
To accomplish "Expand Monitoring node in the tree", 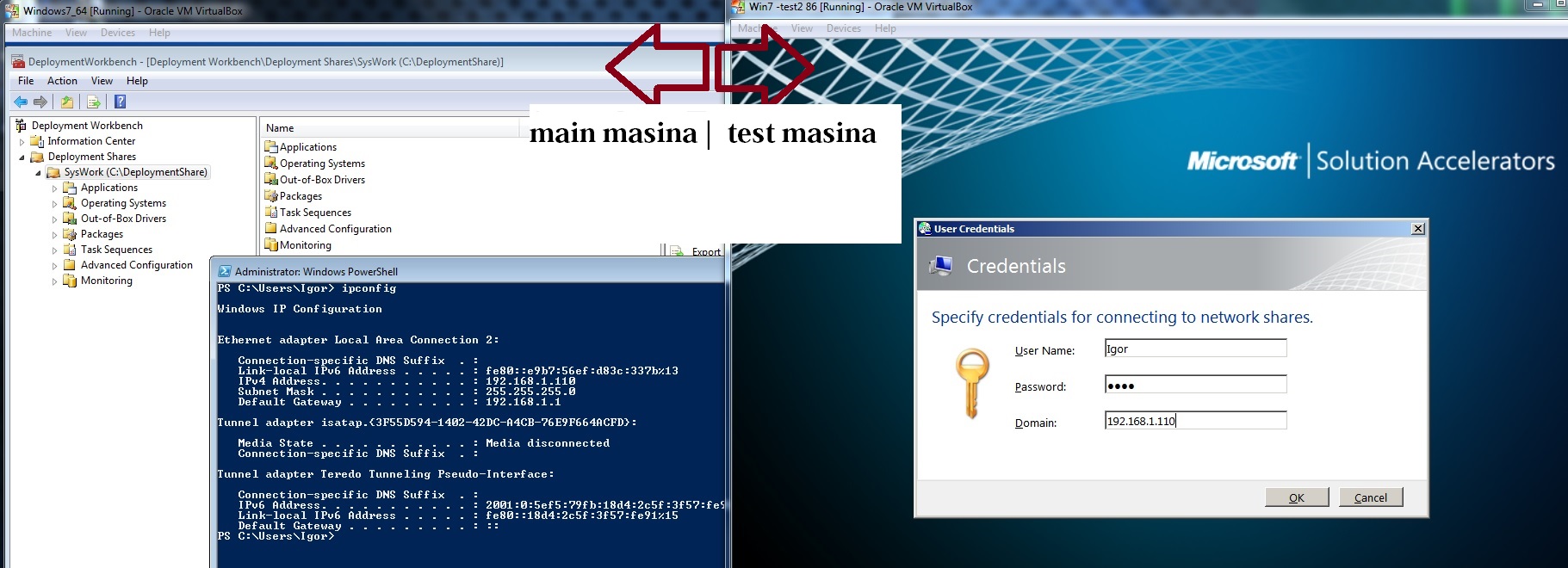I will coord(55,281).
